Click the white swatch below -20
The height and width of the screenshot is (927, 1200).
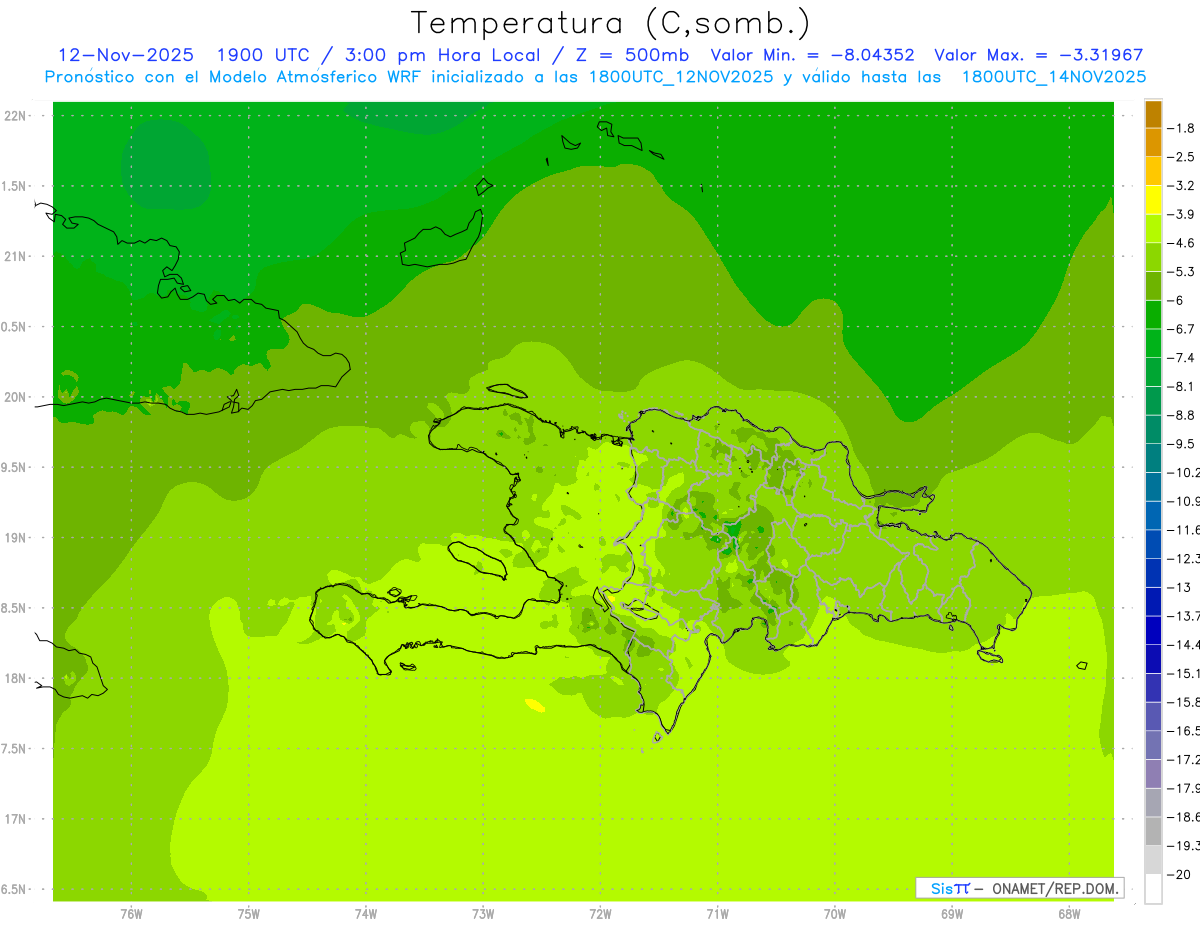[1153, 888]
